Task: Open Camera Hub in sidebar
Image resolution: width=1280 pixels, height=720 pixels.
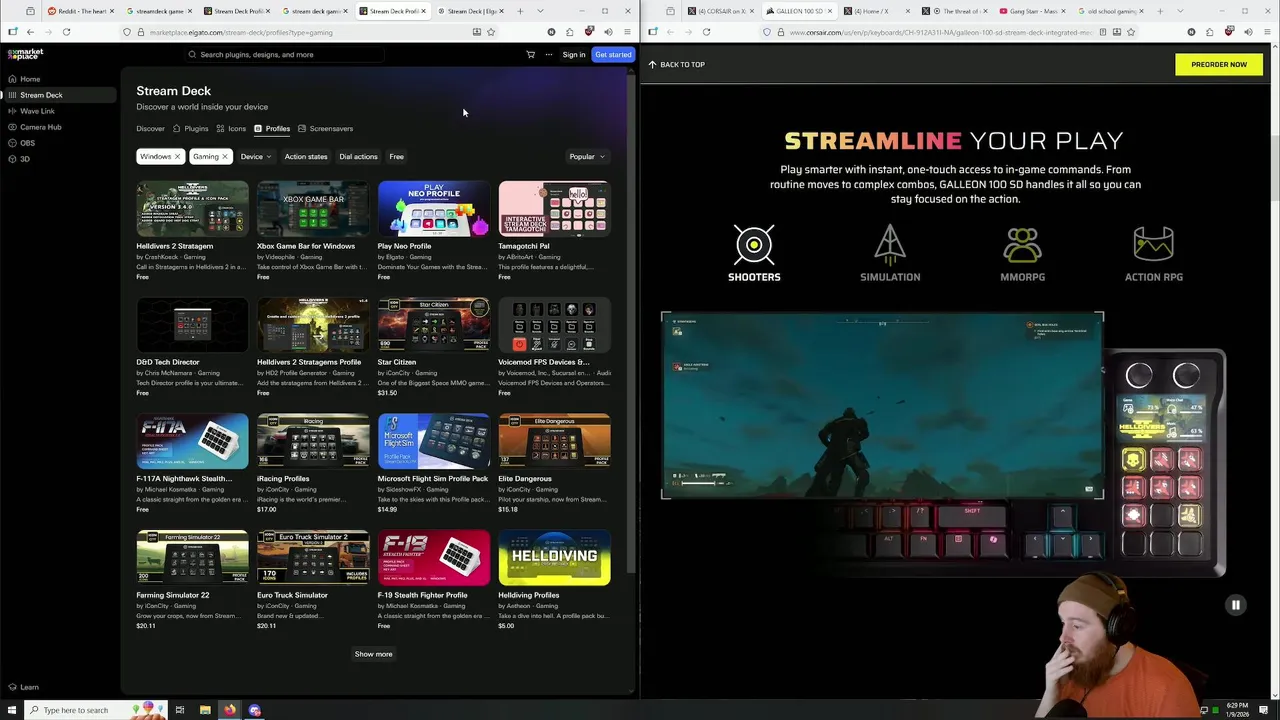Action: 34,127
